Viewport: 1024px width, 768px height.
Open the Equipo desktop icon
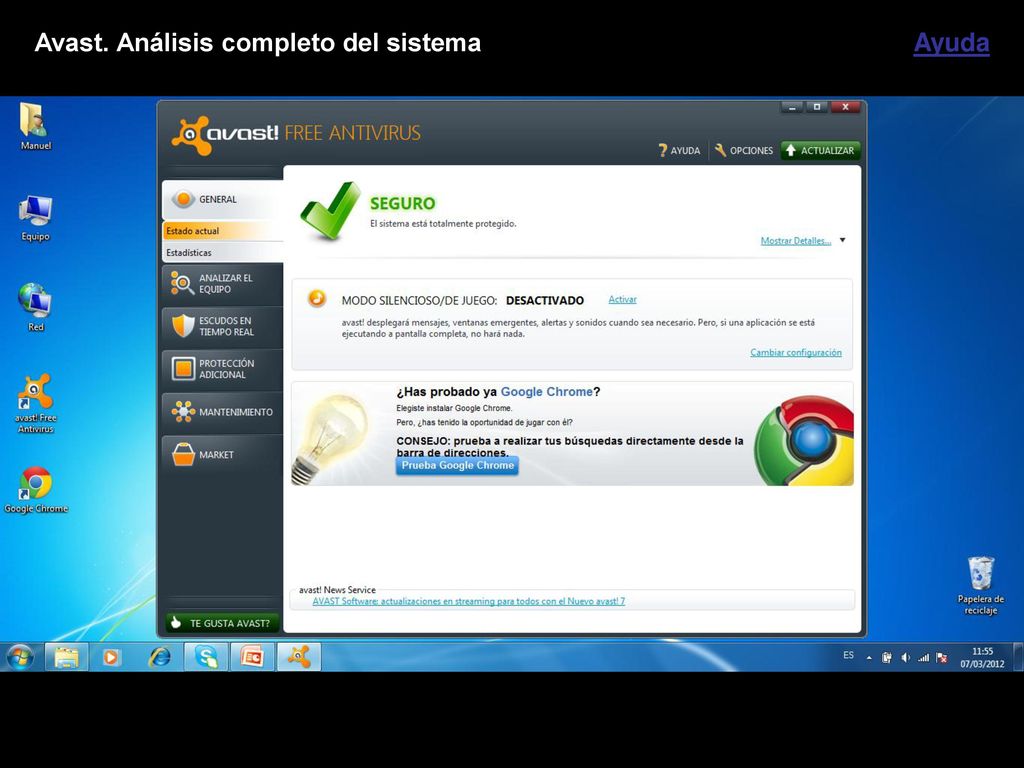point(35,218)
